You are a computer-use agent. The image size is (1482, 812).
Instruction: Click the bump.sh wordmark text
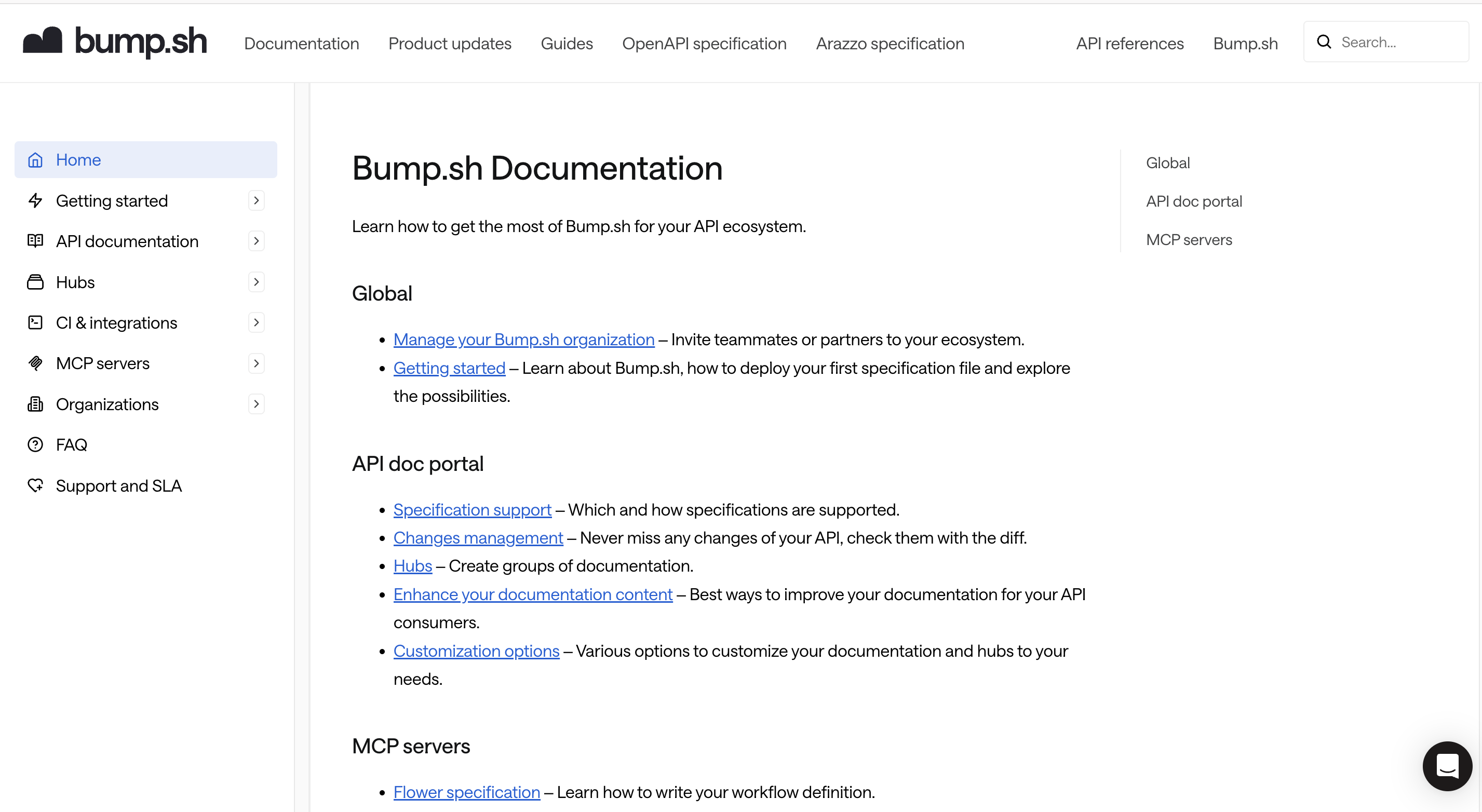[141, 42]
